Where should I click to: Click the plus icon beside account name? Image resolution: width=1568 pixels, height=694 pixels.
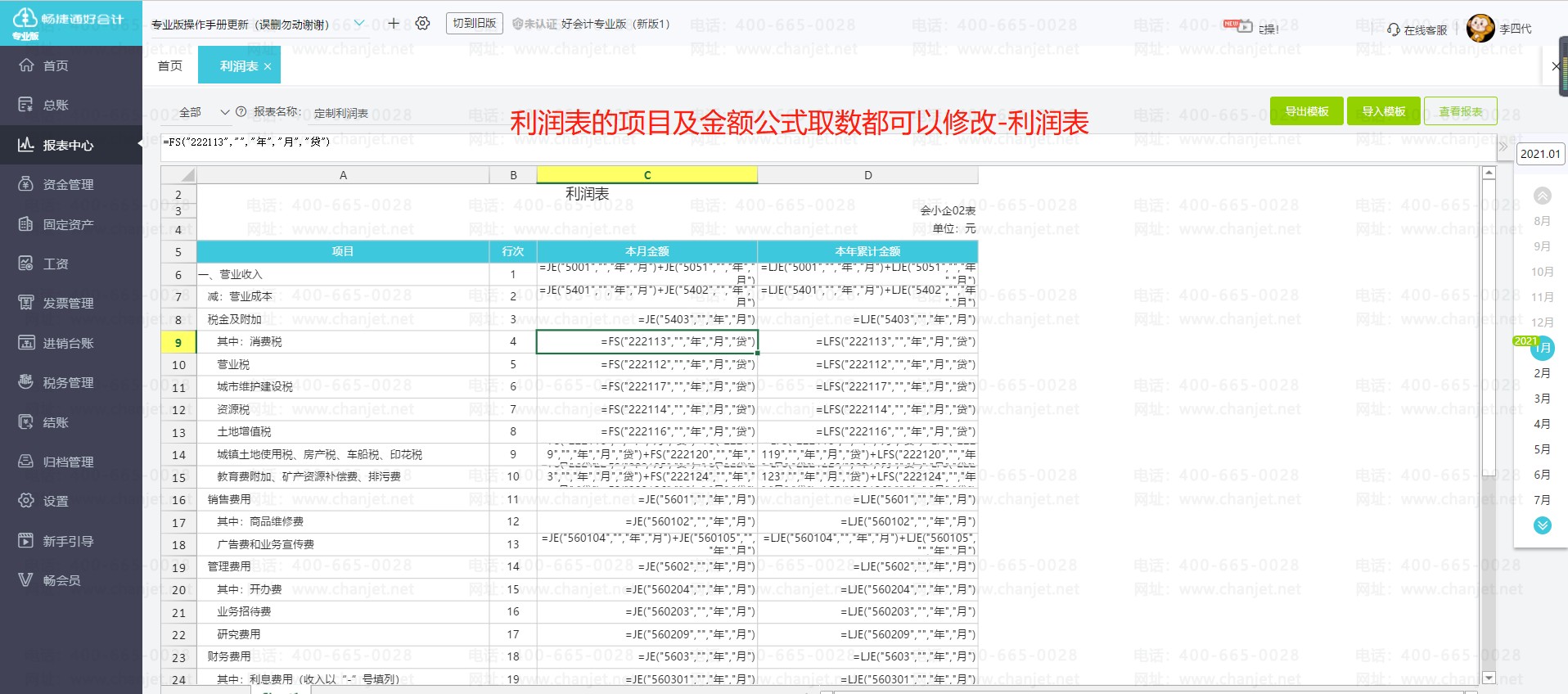[394, 24]
